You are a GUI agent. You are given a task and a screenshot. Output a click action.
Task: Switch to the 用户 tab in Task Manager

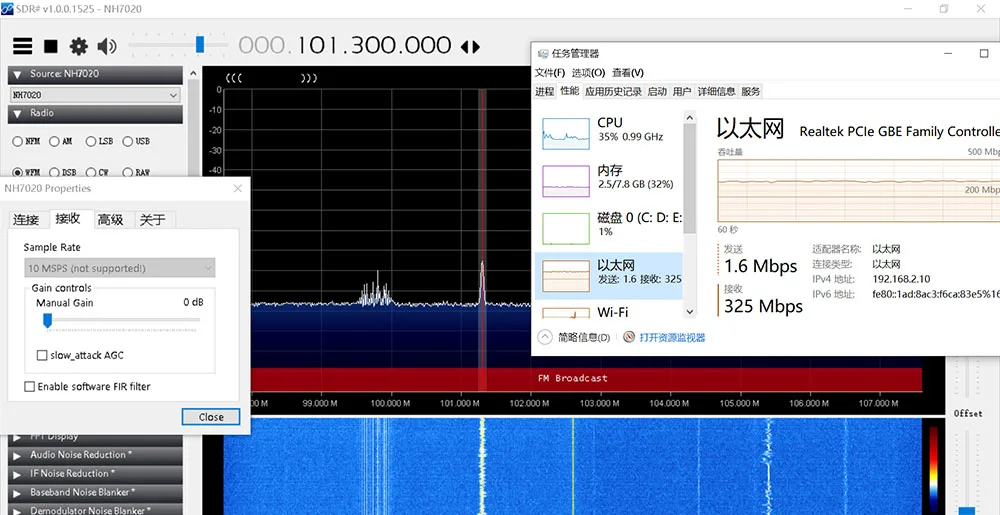(682, 92)
